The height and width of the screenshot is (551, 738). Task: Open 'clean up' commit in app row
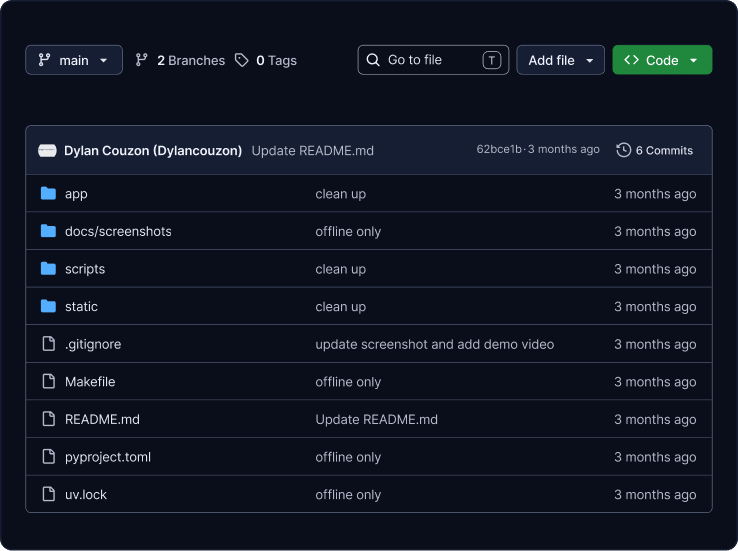point(340,194)
